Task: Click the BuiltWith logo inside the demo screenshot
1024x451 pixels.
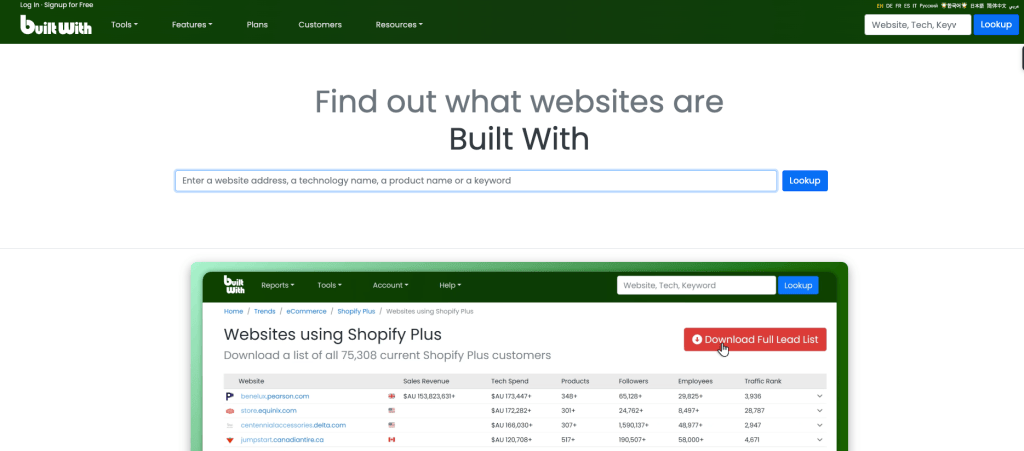Action: 234,285
